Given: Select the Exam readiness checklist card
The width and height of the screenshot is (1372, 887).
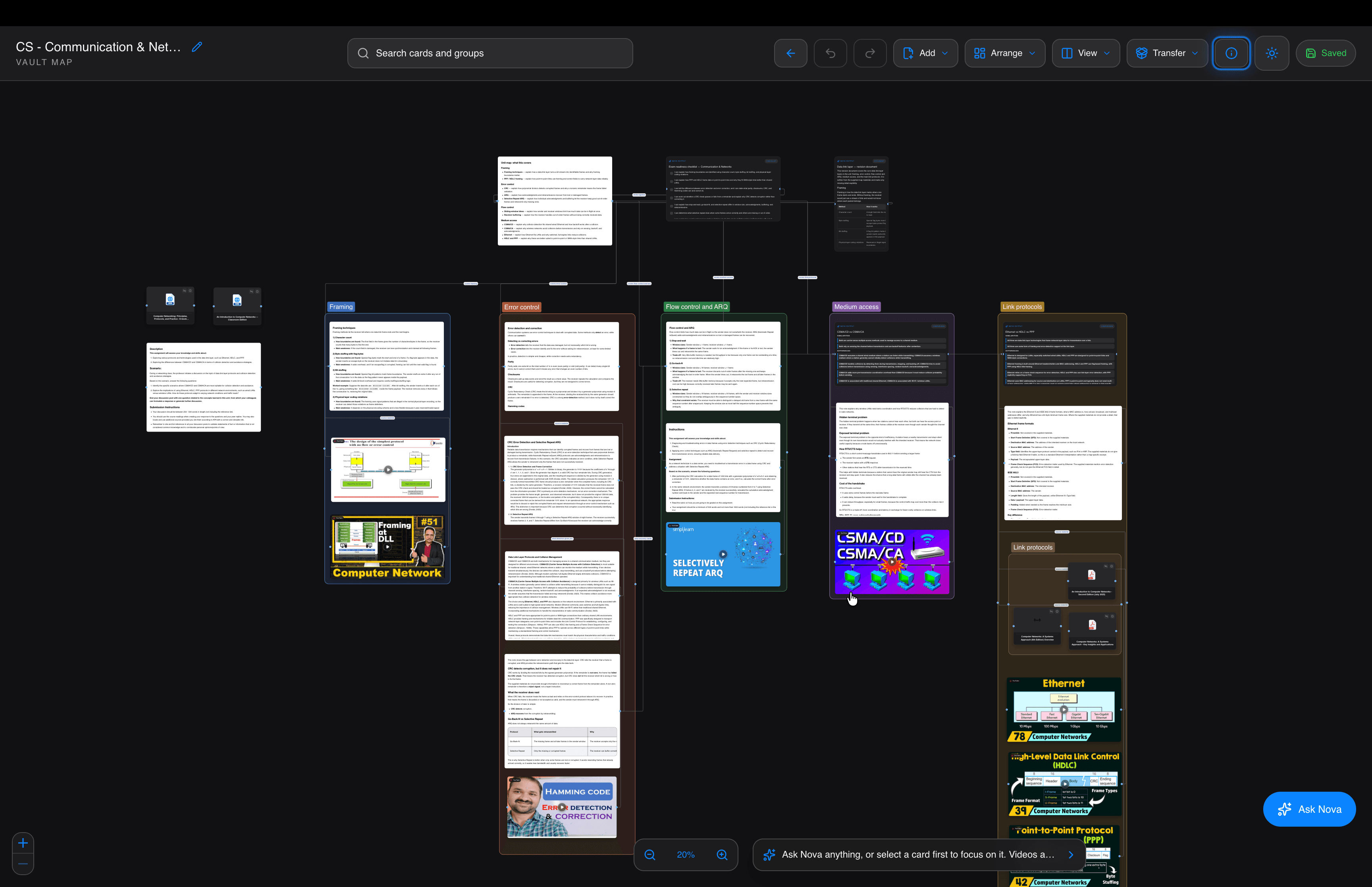Looking at the screenshot, I should click(723, 189).
